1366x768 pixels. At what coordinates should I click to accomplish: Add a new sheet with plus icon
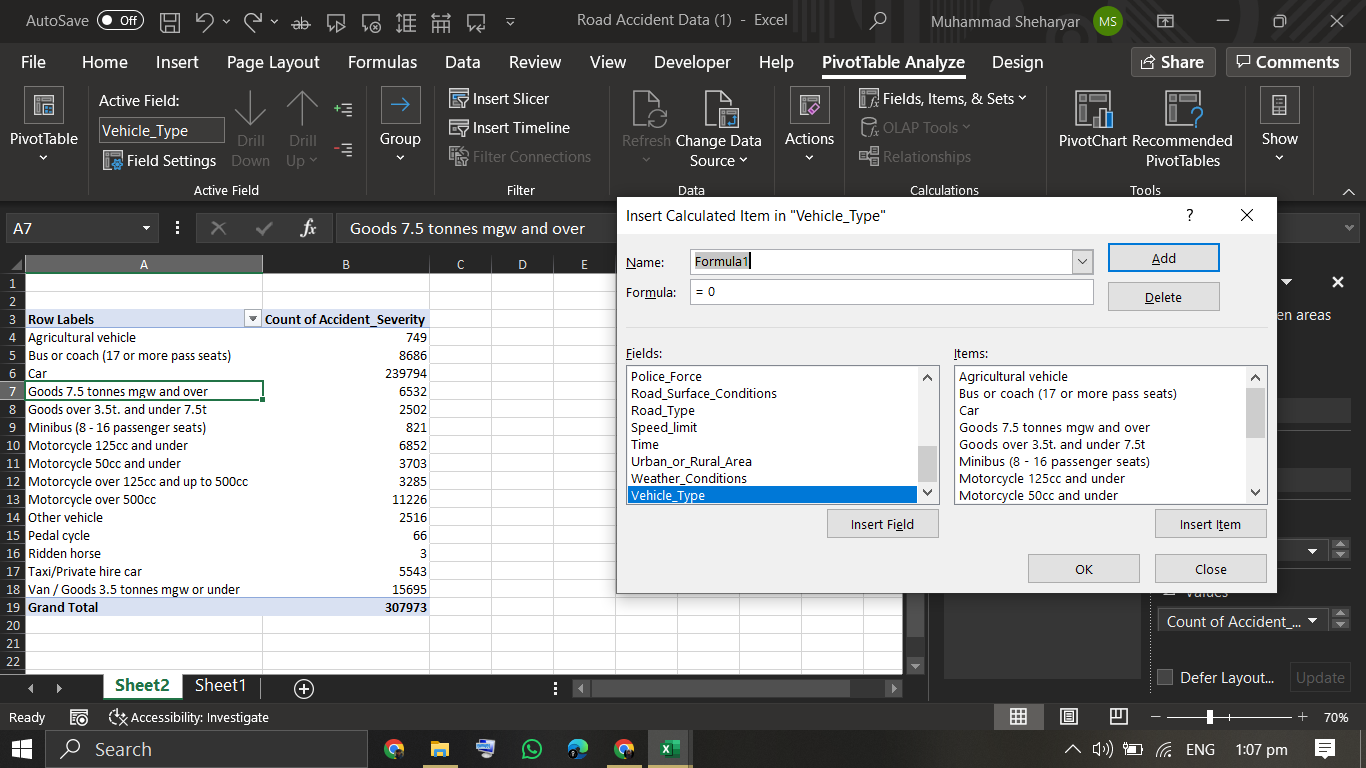[304, 688]
